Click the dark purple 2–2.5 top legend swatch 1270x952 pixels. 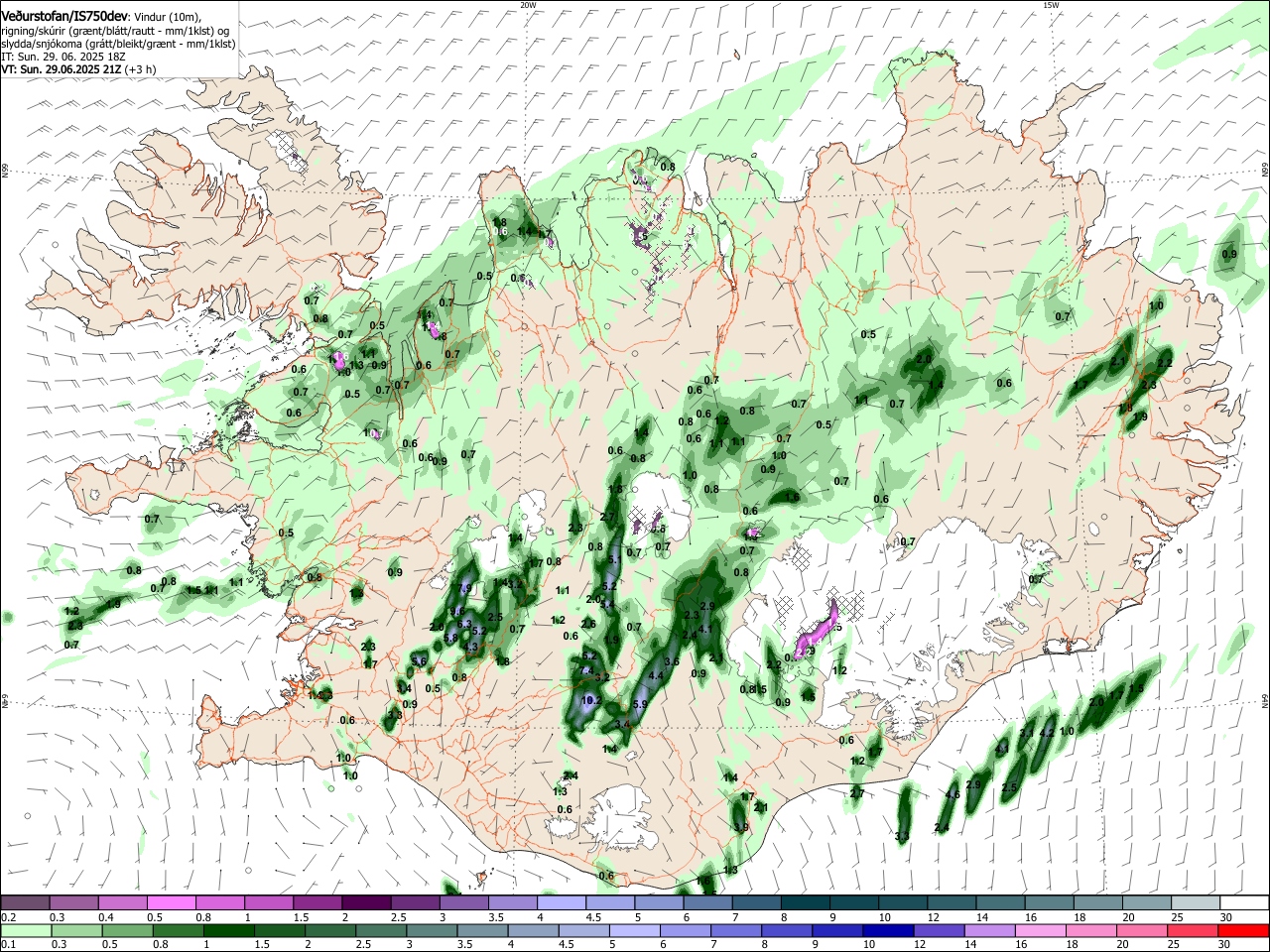[365, 903]
